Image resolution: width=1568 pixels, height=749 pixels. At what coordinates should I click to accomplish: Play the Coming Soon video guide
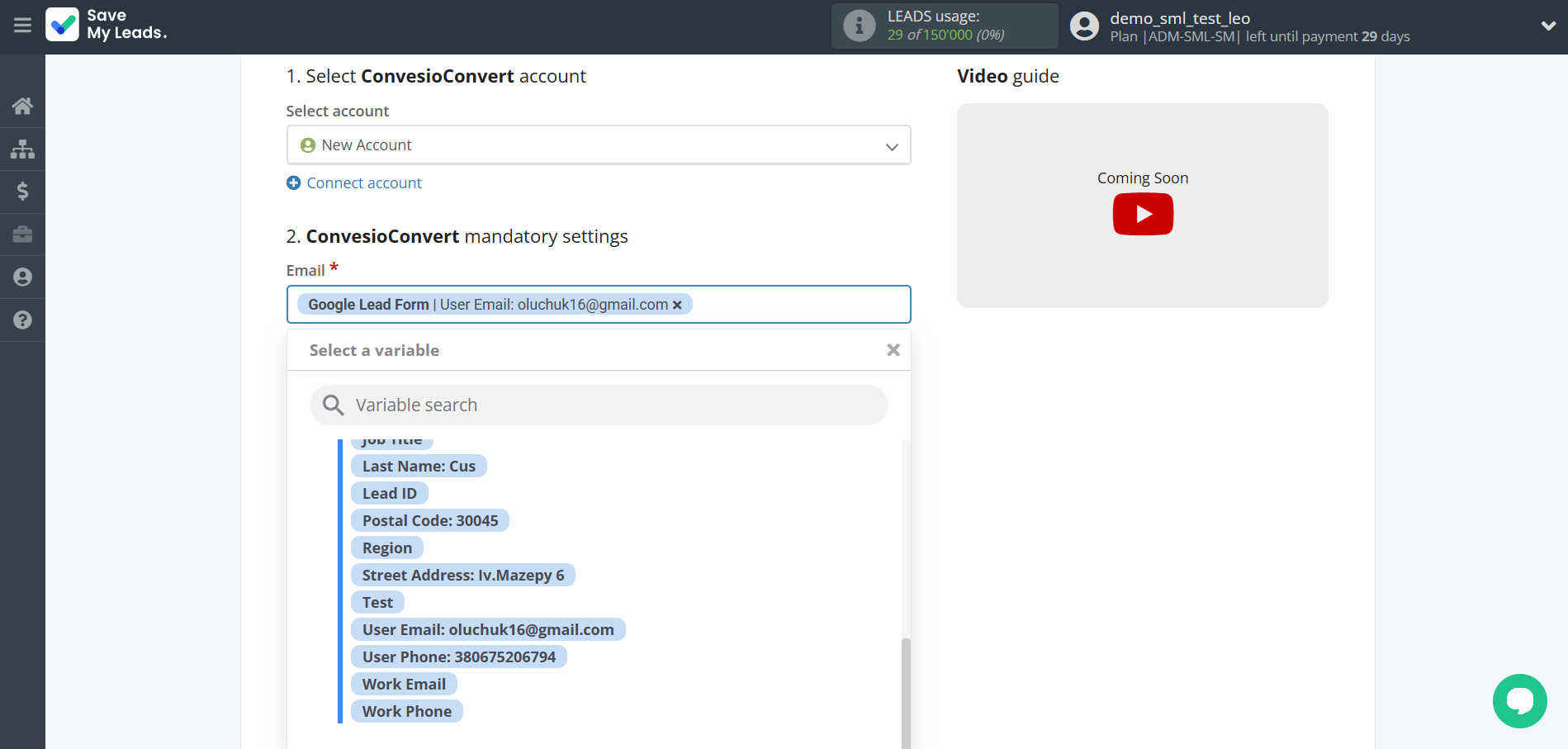pos(1143,215)
